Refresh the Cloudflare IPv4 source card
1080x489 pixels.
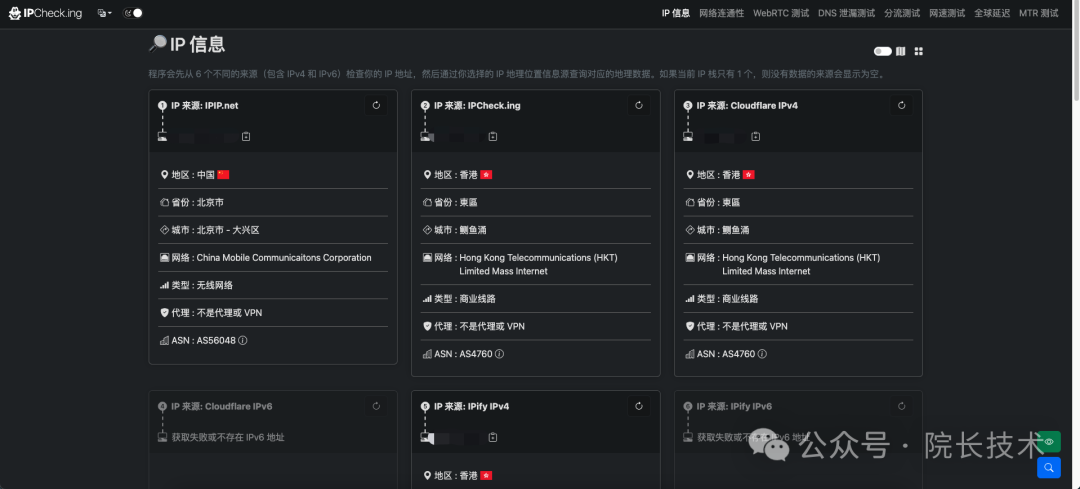point(902,105)
